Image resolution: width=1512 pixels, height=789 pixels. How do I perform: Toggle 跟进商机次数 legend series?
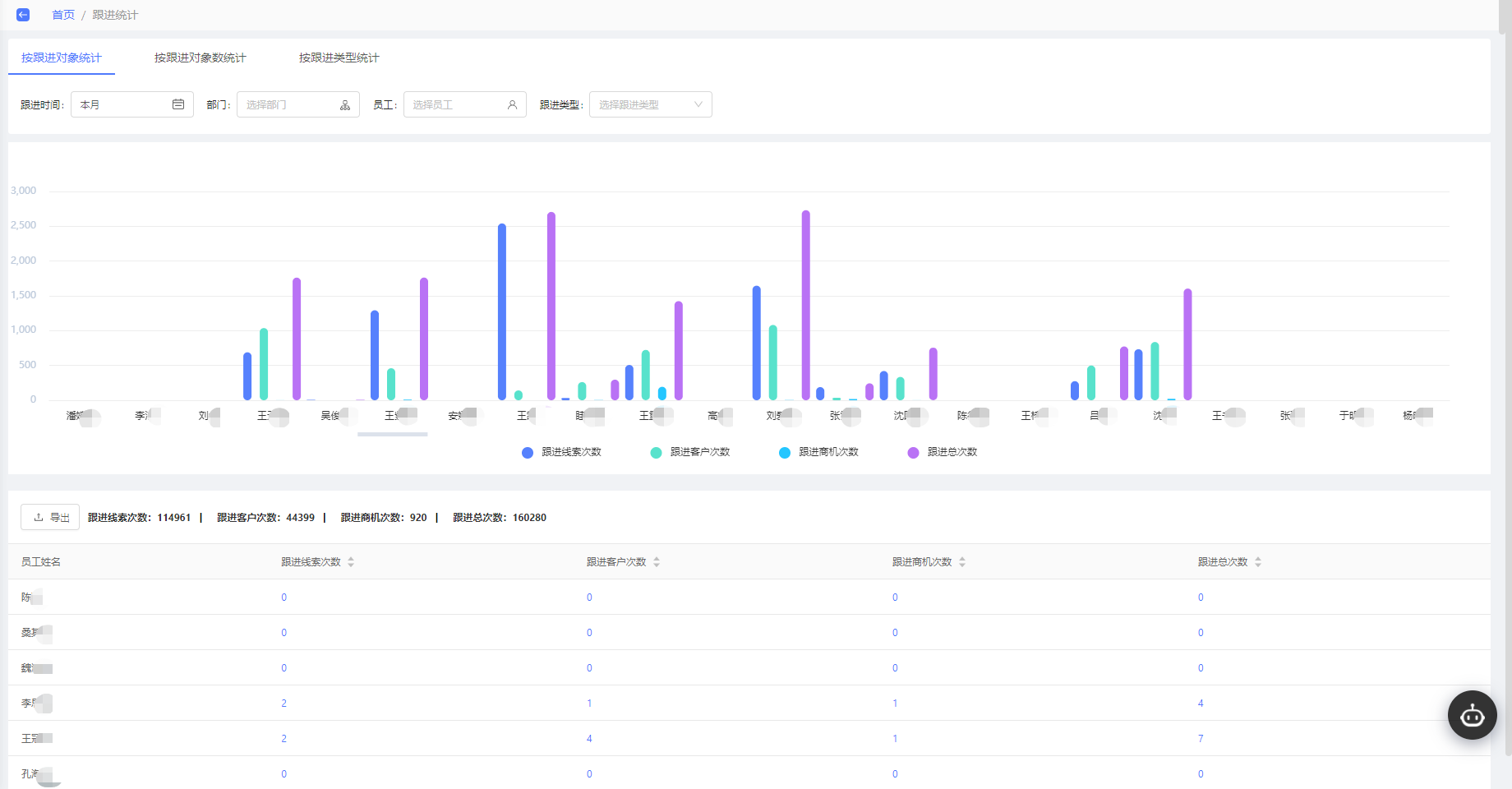[818, 452]
